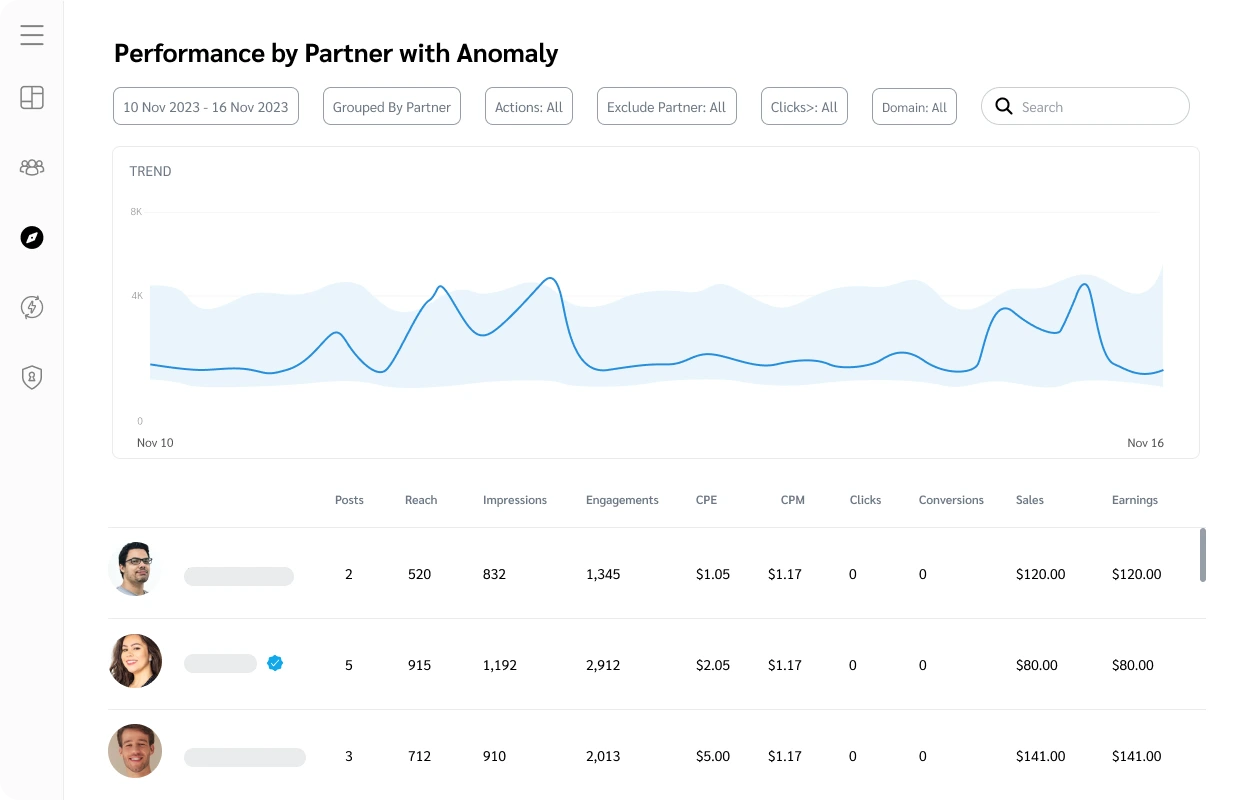Open the community members panel
Image resolution: width=1250 pixels, height=800 pixels.
pyautogui.click(x=31, y=167)
